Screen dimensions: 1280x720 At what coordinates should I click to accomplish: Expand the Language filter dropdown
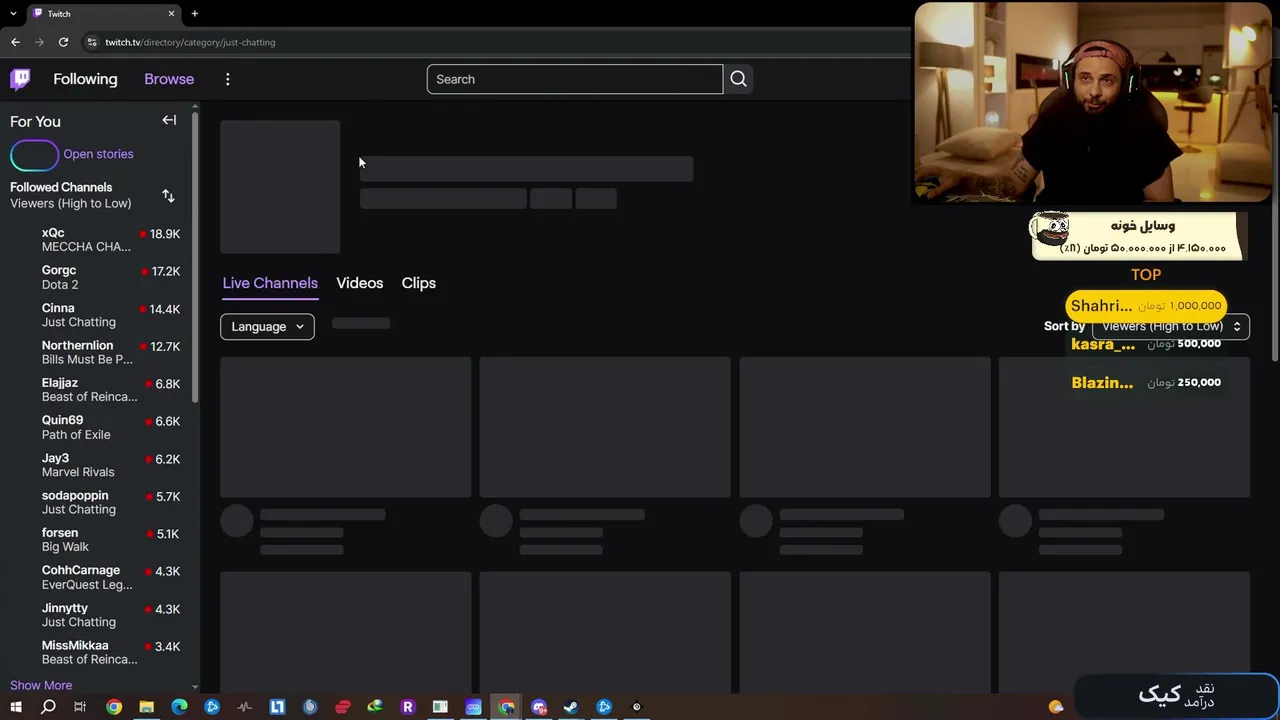point(267,327)
